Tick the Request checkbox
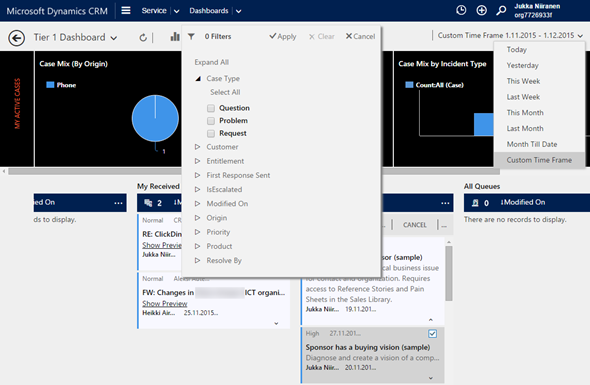The width and height of the screenshot is (590, 385). pos(211,134)
